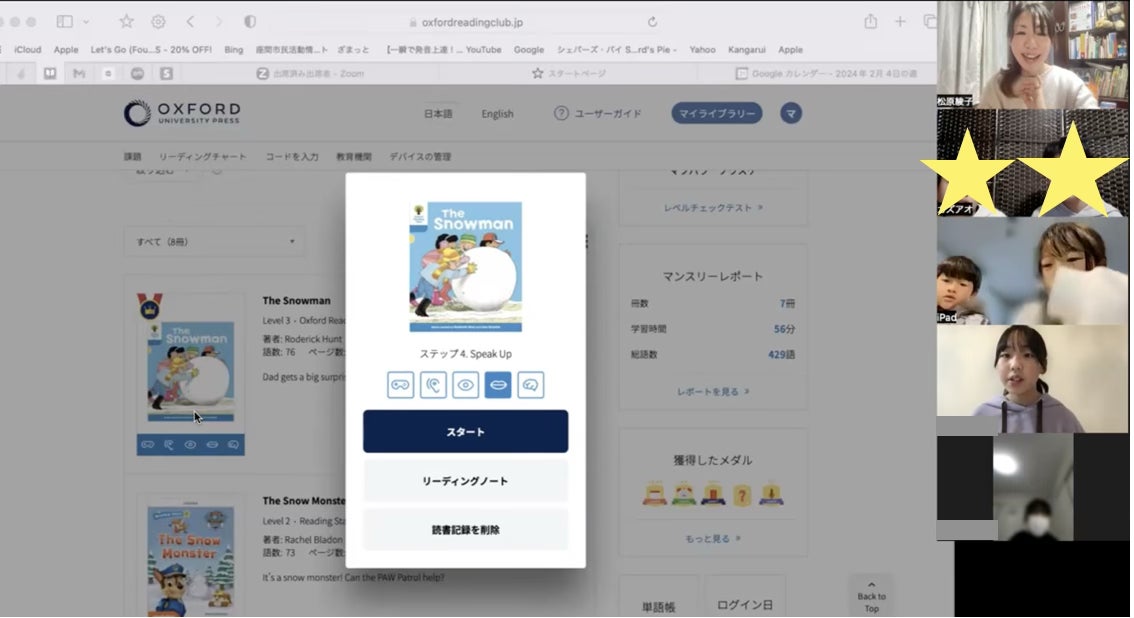Switch language to 日本語
Viewport: 1134px width, 618px height.
(x=438, y=114)
